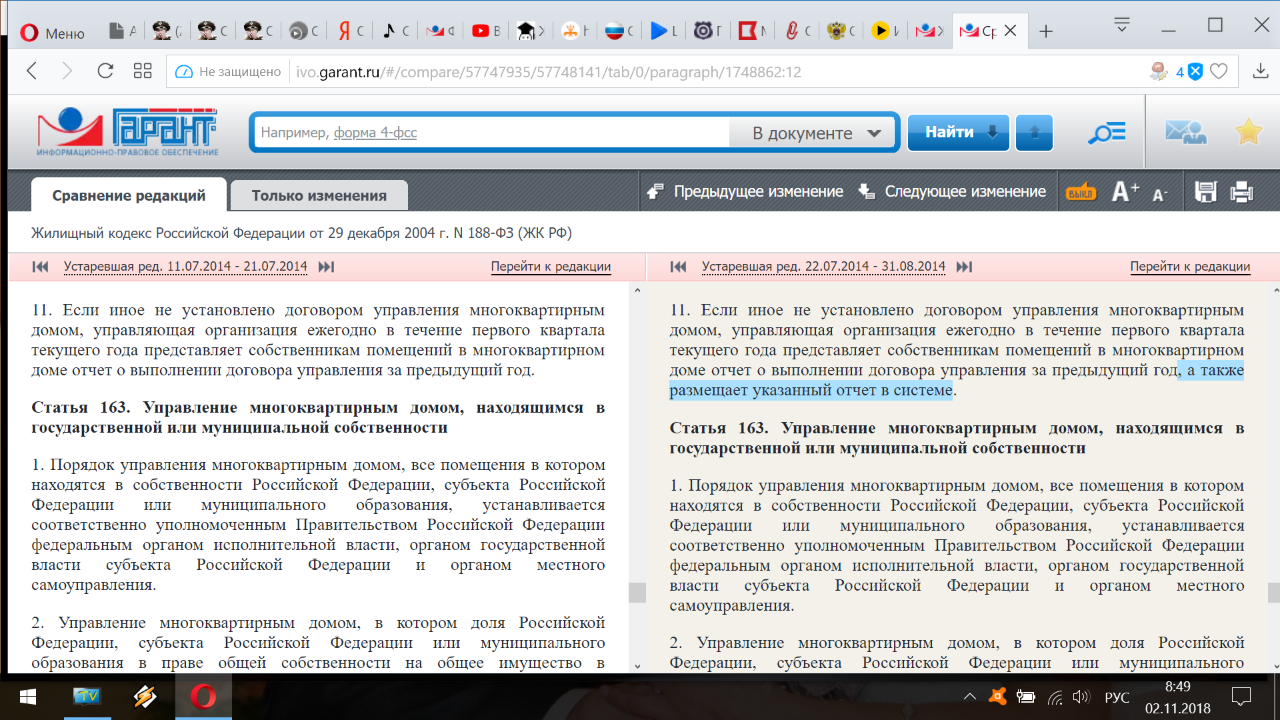Click the search up arrow button

1034,133
